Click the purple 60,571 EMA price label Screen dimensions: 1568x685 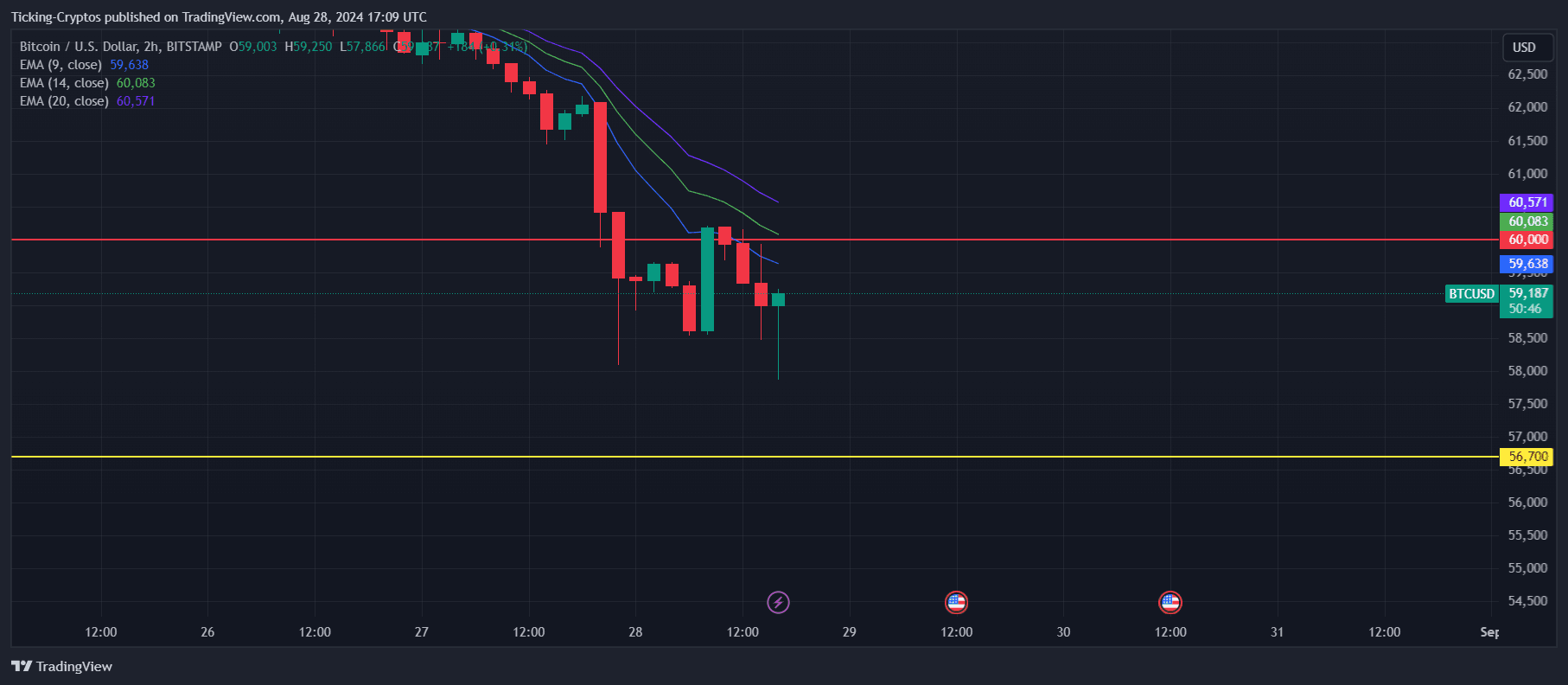[1527, 202]
